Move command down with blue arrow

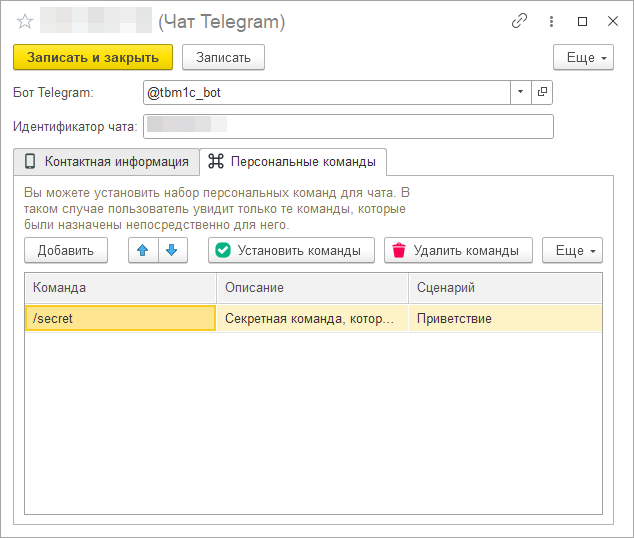(173, 250)
